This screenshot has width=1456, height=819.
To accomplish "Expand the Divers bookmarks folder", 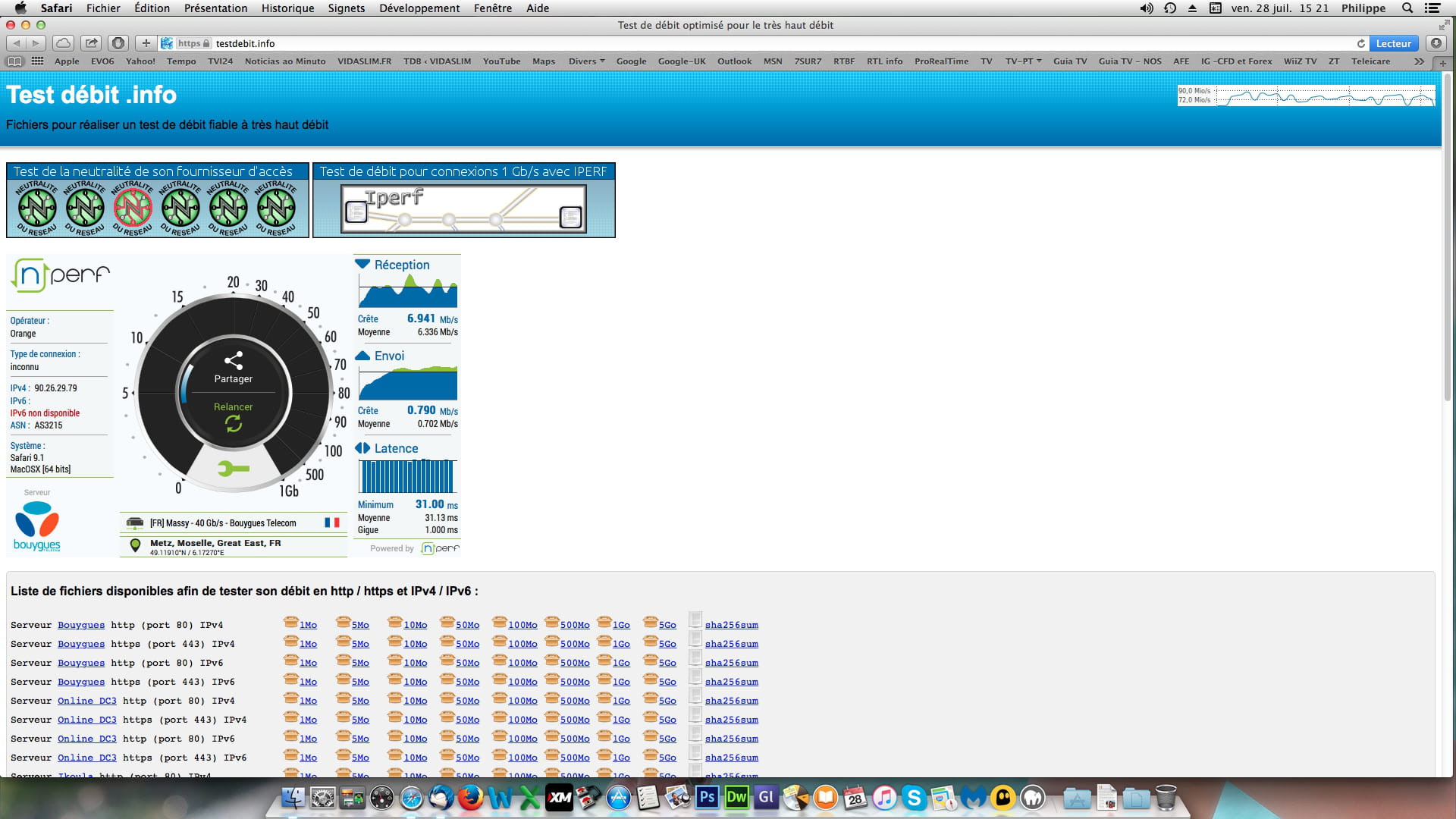I will (586, 61).
